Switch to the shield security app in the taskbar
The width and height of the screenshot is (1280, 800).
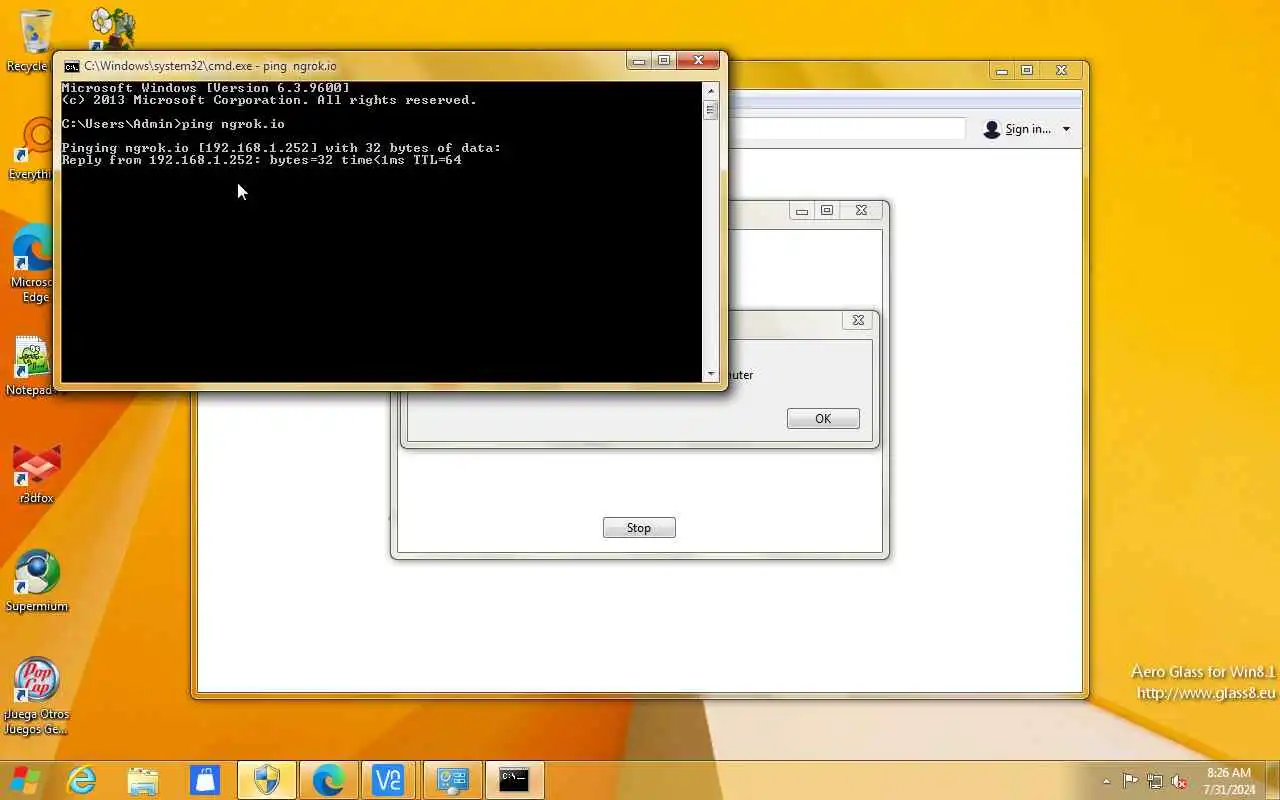pos(267,780)
